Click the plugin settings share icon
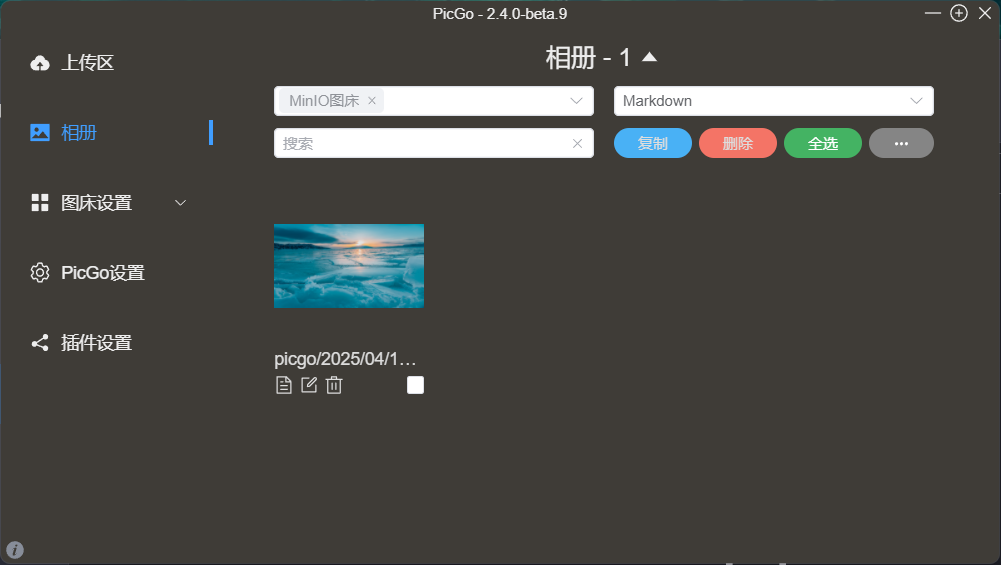This screenshot has height=565, width=1001. [40, 343]
